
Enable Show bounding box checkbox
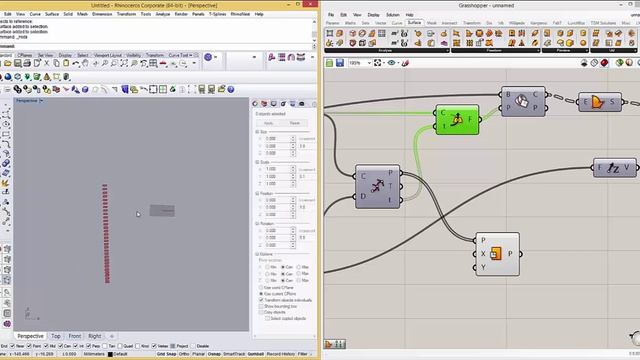[262, 306]
